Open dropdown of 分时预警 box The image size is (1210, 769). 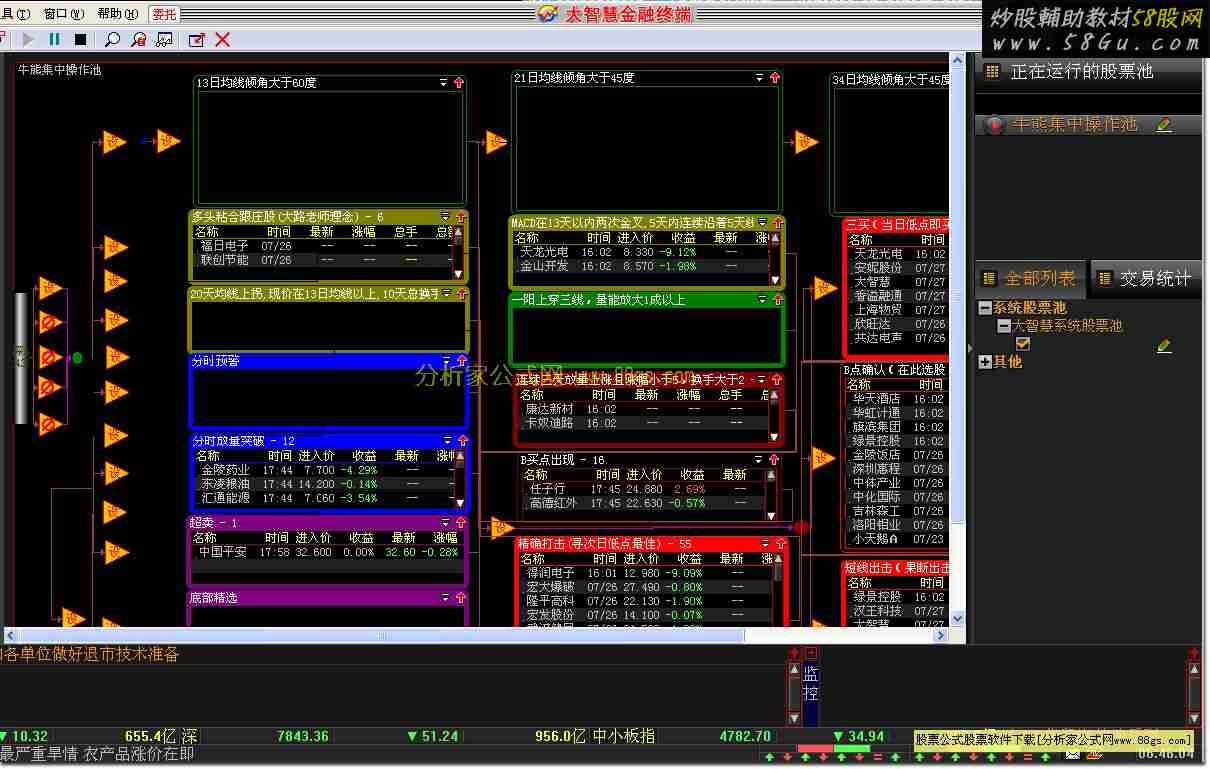(446, 361)
